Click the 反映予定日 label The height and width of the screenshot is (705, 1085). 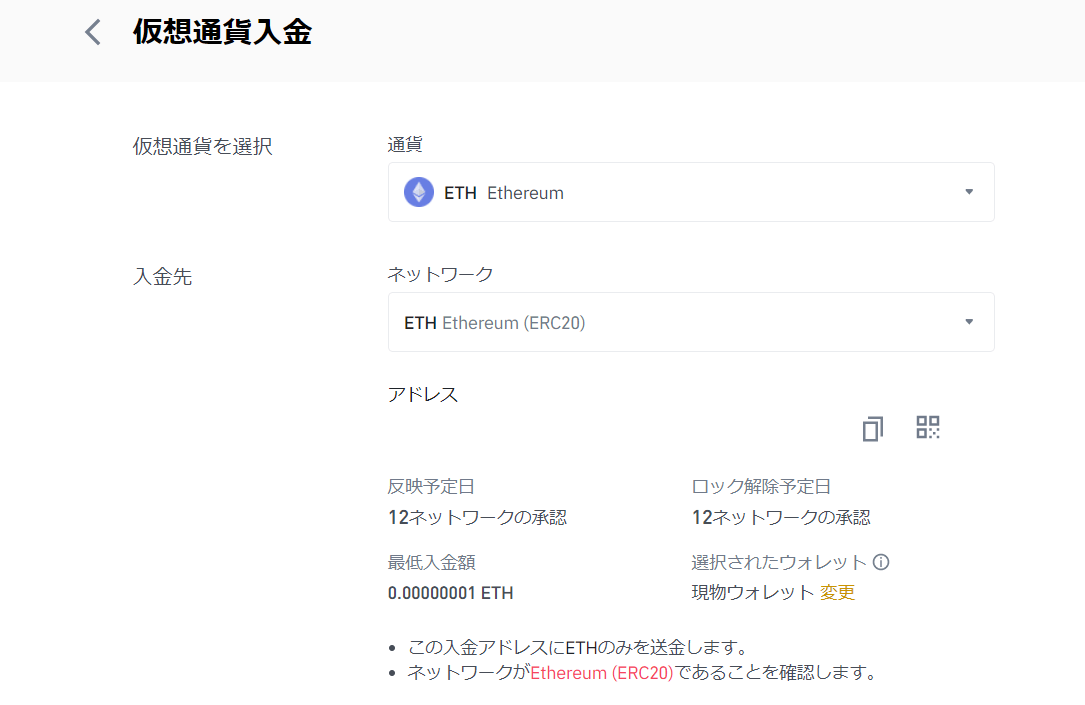pyautogui.click(x=430, y=486)
